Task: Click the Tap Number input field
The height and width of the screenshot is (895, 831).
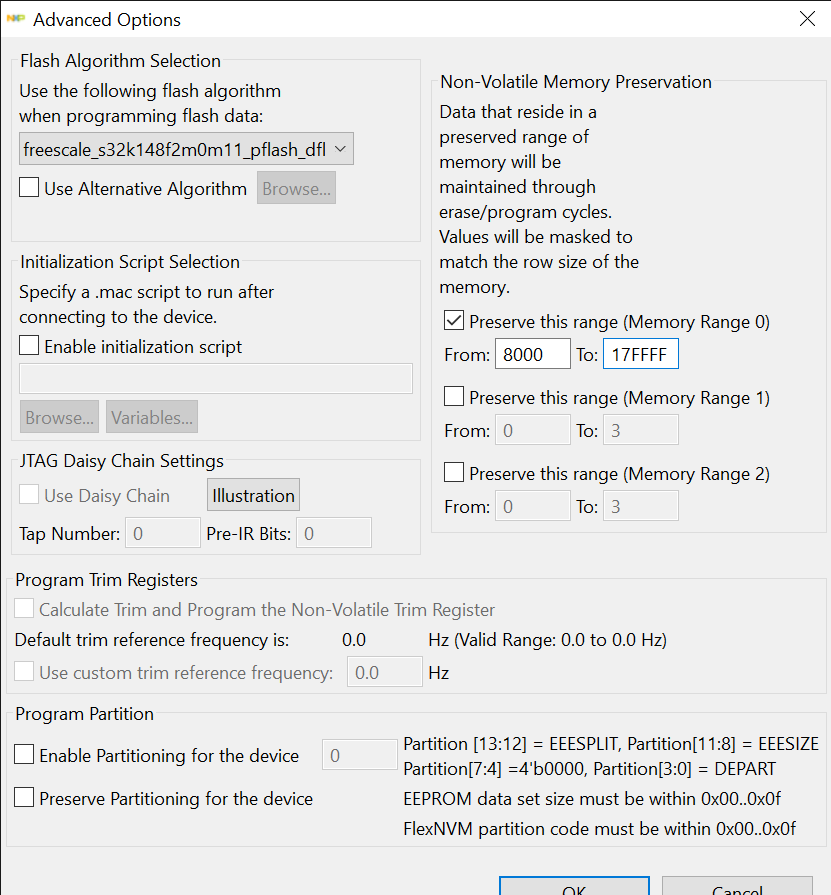Action: 162,532
